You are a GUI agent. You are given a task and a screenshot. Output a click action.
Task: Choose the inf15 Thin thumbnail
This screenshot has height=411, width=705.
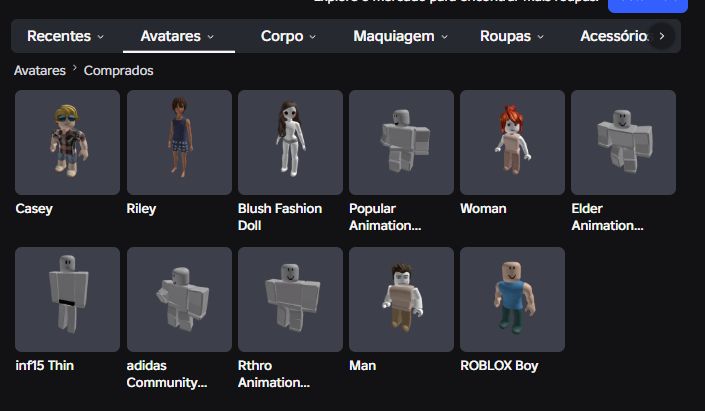(67, 299)
